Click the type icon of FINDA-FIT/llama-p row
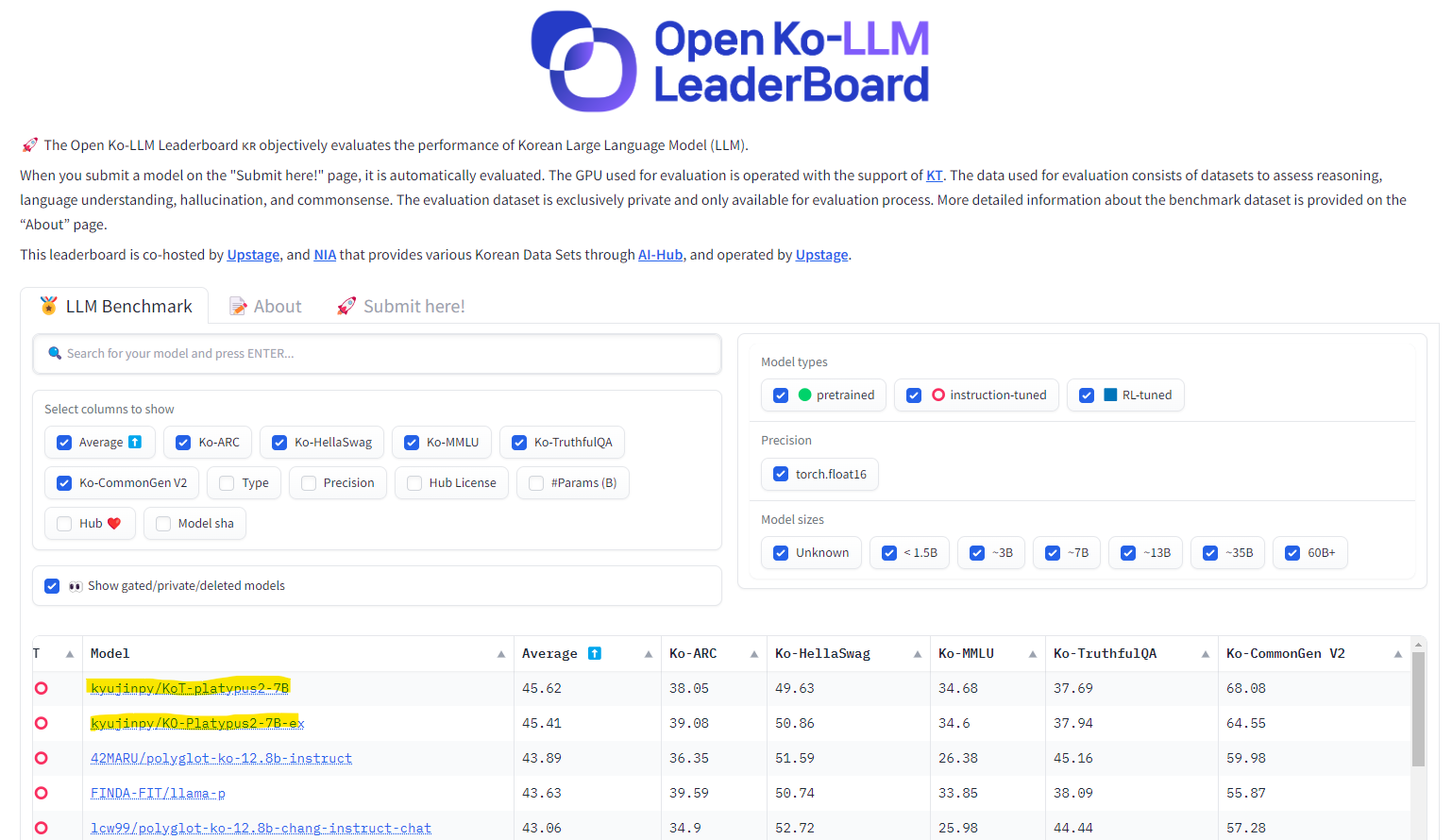 (41, 793)
